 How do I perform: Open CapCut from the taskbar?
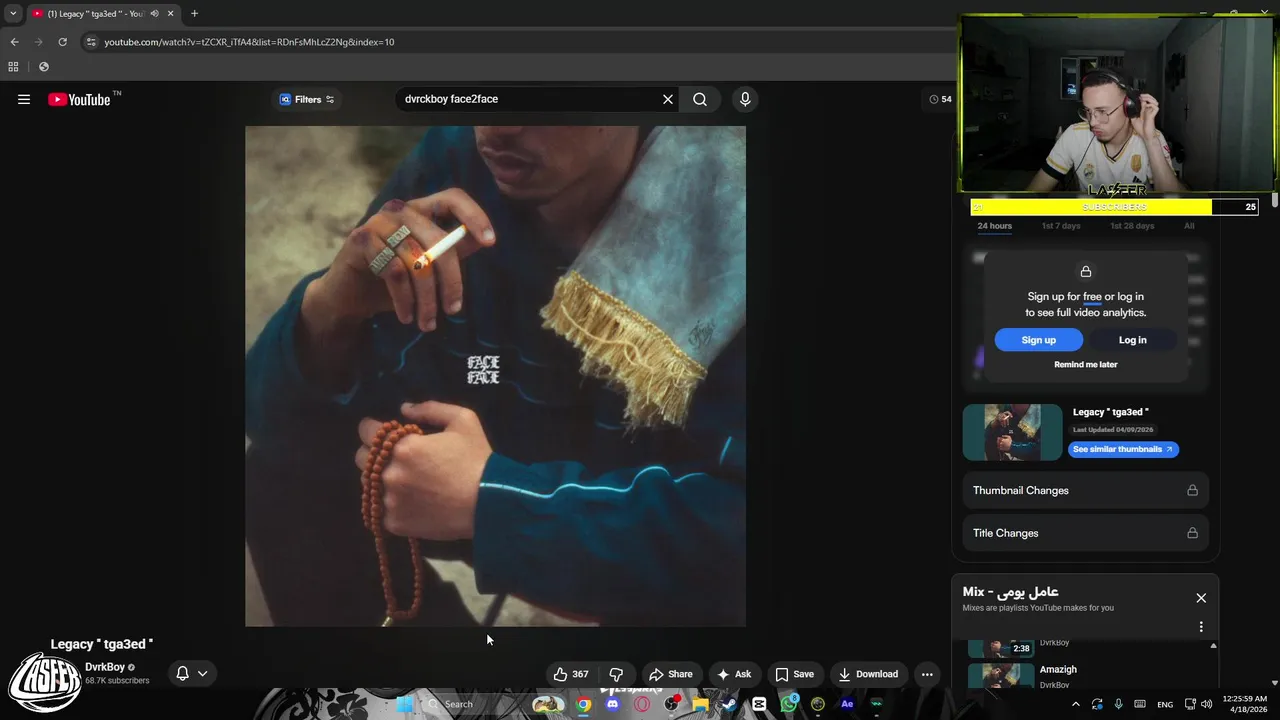point(759,704)
